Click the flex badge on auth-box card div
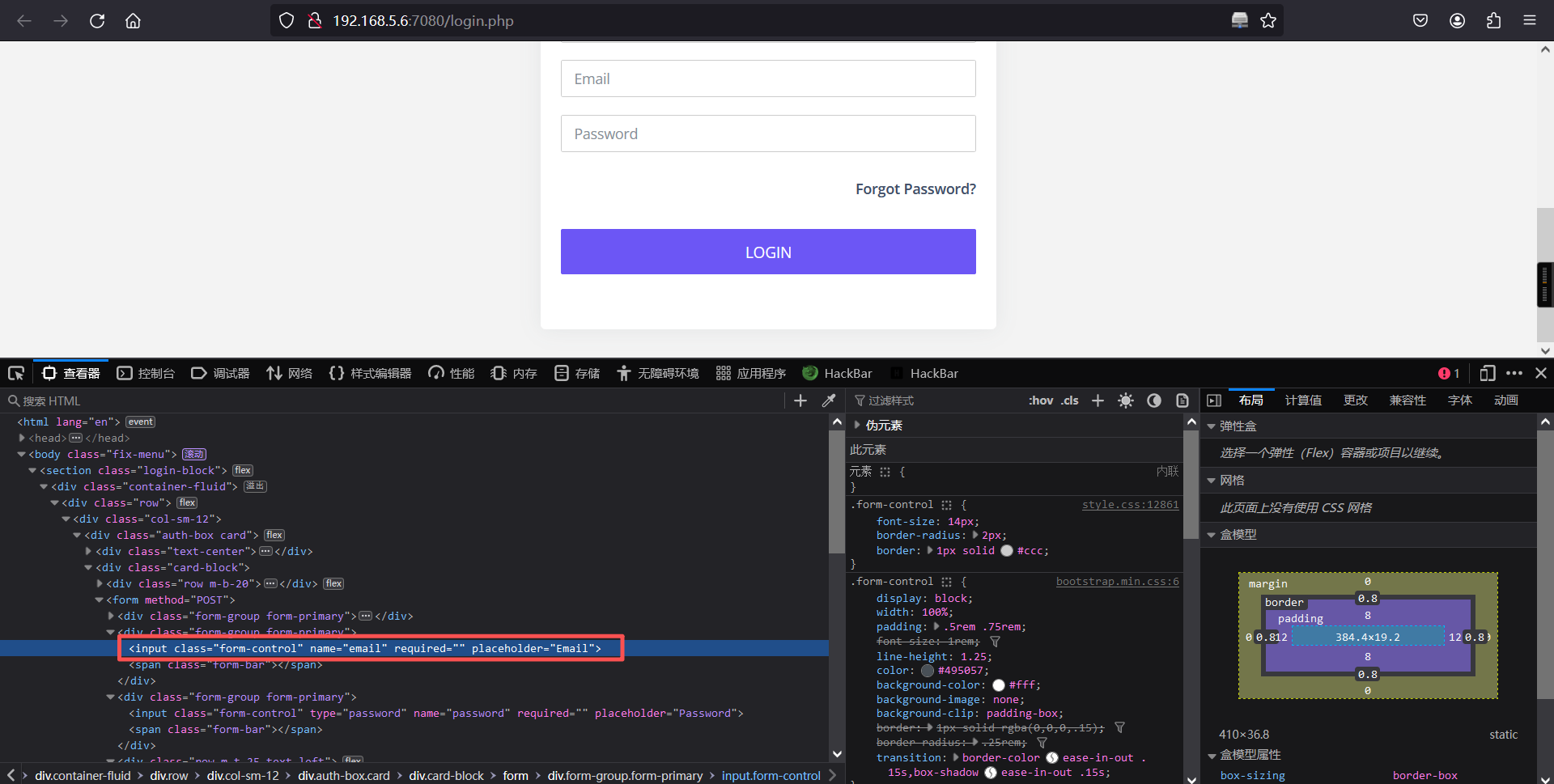This screenshot has height=784, width=1554. 274,535
